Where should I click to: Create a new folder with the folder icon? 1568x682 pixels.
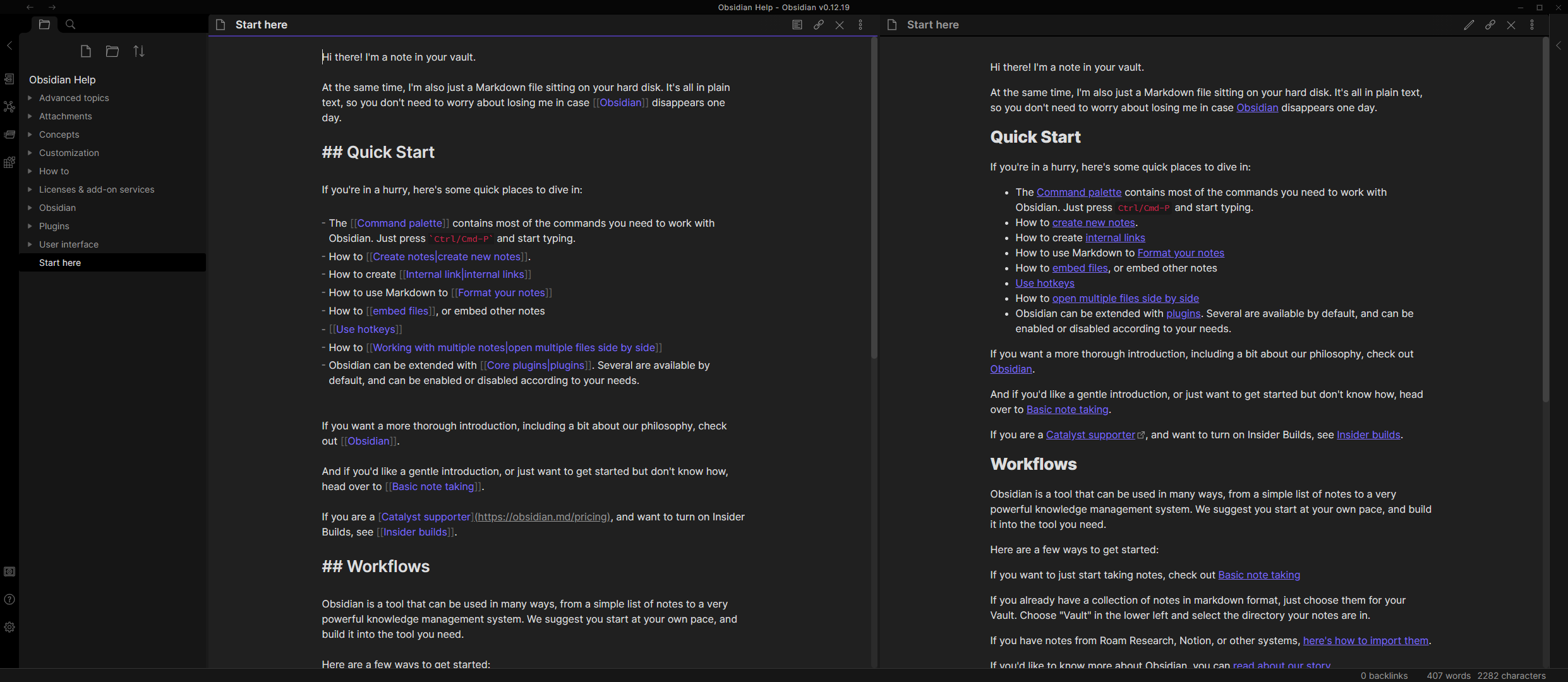[x=112, y=51]
